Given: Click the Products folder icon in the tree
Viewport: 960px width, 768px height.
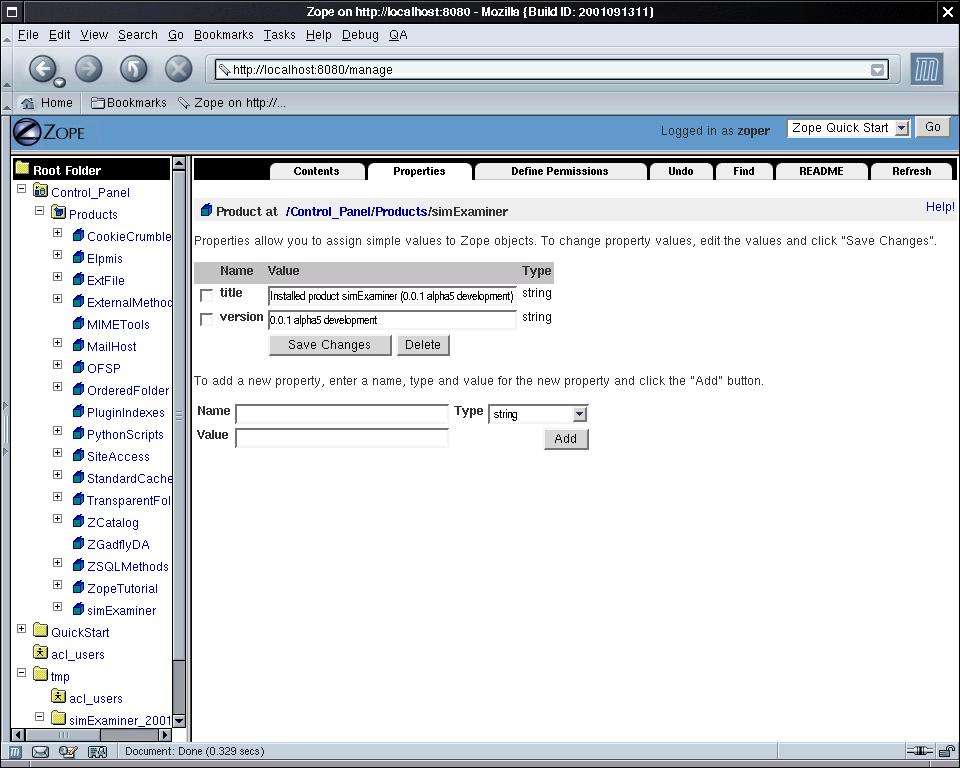Looking at the screenshot, I should pyautogui.click(x=59, y=213).
